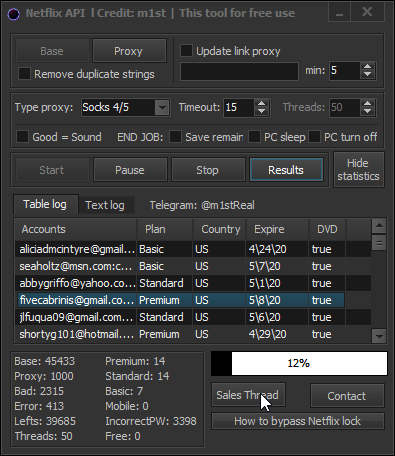
Task: Click the Threads value field
Action: 345,107
